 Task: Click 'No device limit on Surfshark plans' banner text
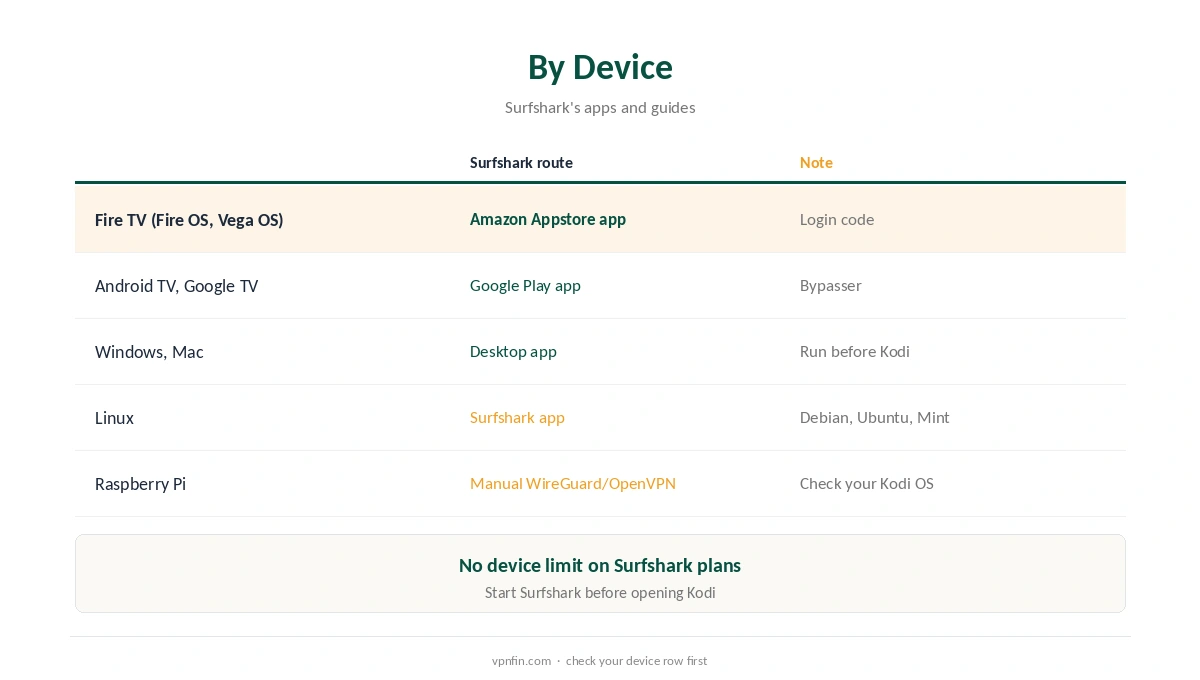(x=600, y=565)
